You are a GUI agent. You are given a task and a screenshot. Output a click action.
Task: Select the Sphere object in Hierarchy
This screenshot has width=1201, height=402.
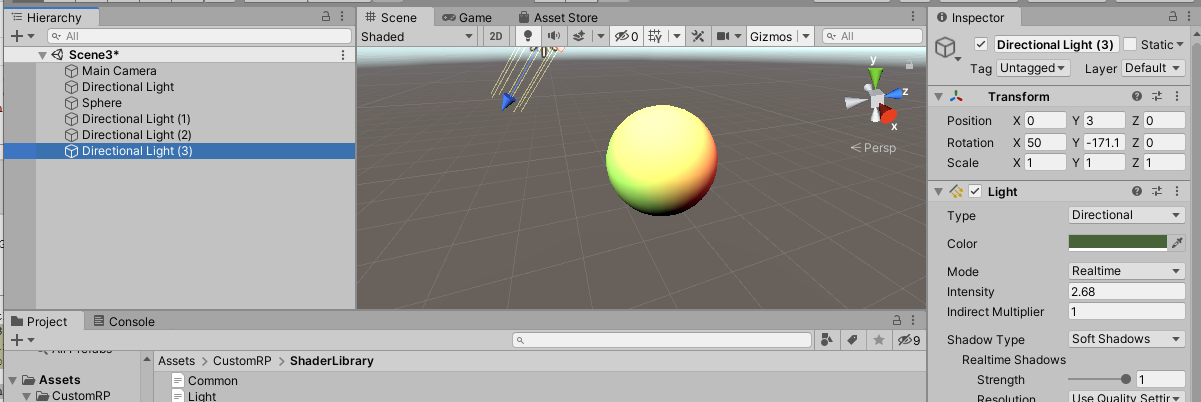[x=102, y=103]
